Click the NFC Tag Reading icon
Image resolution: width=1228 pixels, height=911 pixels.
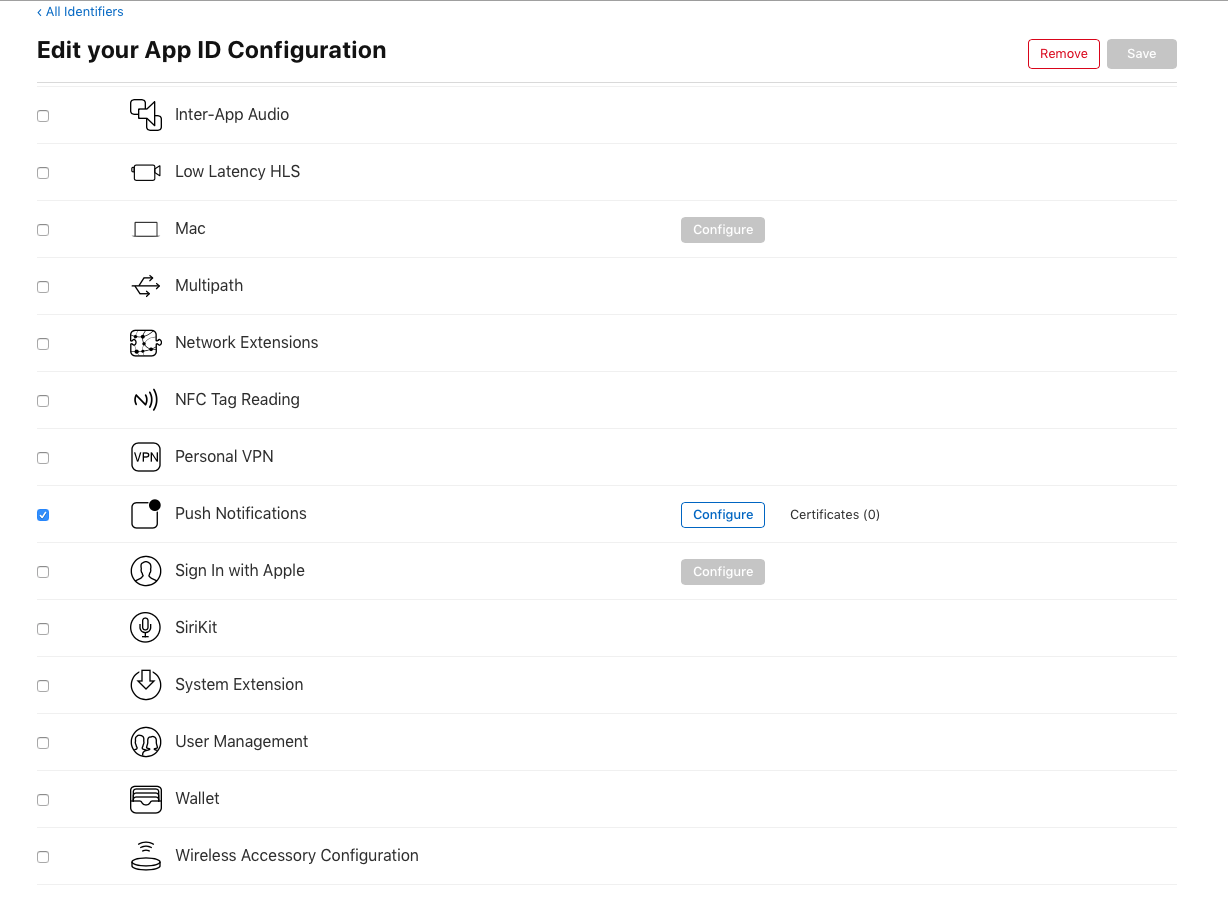[146, 400]
